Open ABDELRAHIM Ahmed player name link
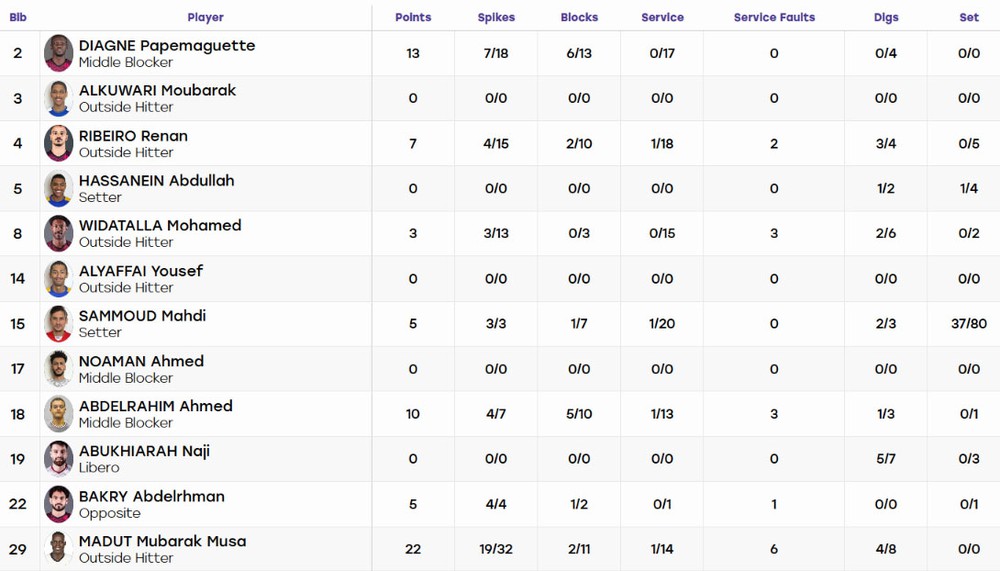Screen dimensions: 1000x571 coord(156,406)
